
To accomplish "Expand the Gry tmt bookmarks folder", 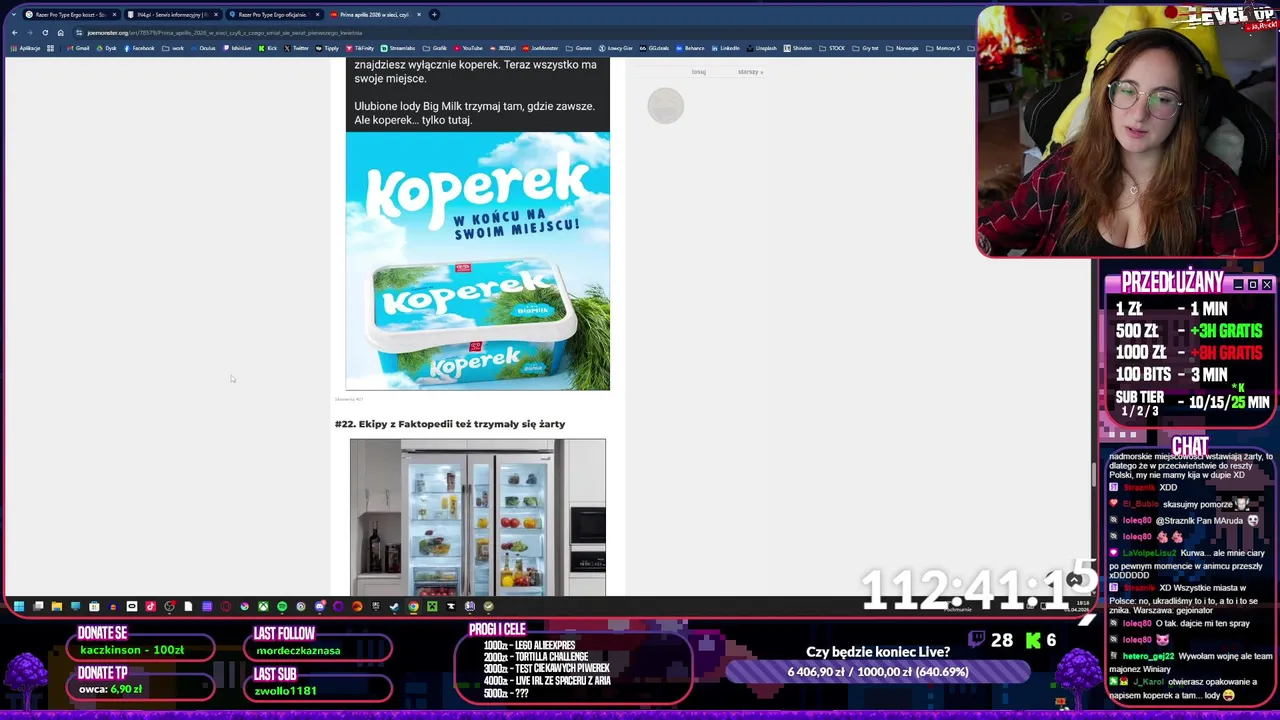I will coord(865,48).
